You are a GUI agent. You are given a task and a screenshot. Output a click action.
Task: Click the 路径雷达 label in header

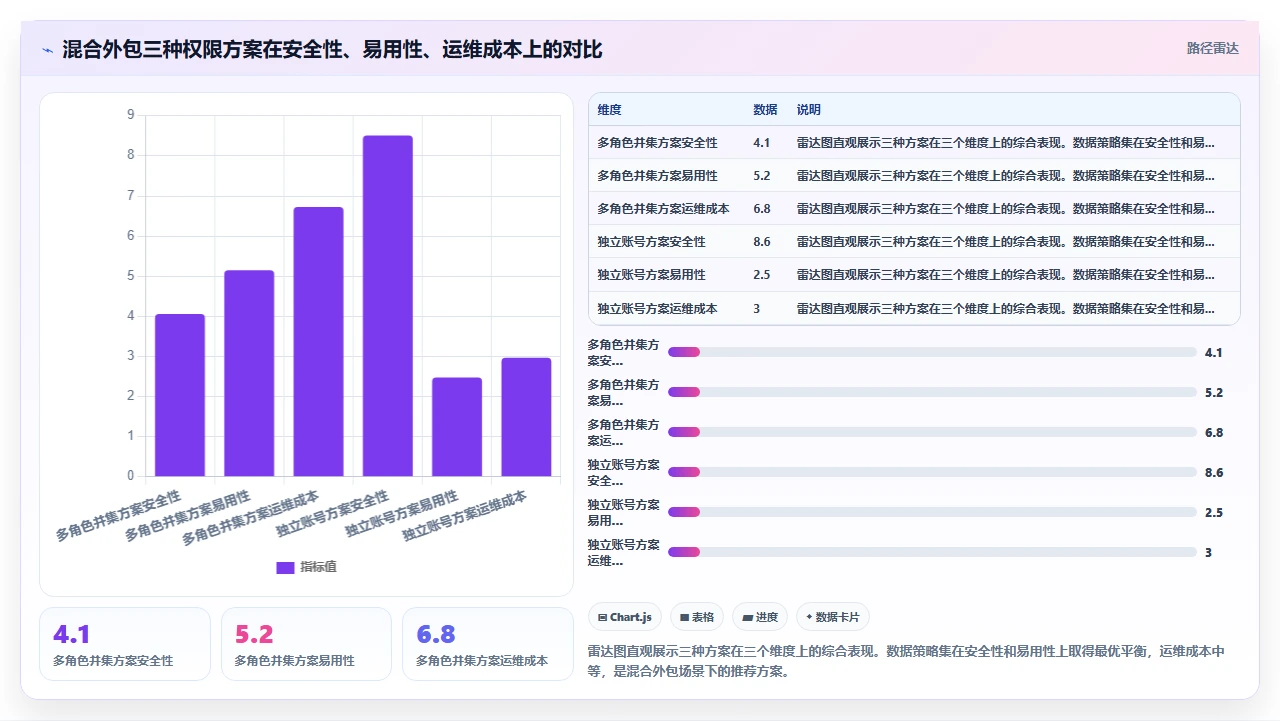click(x=1212, y=48)
